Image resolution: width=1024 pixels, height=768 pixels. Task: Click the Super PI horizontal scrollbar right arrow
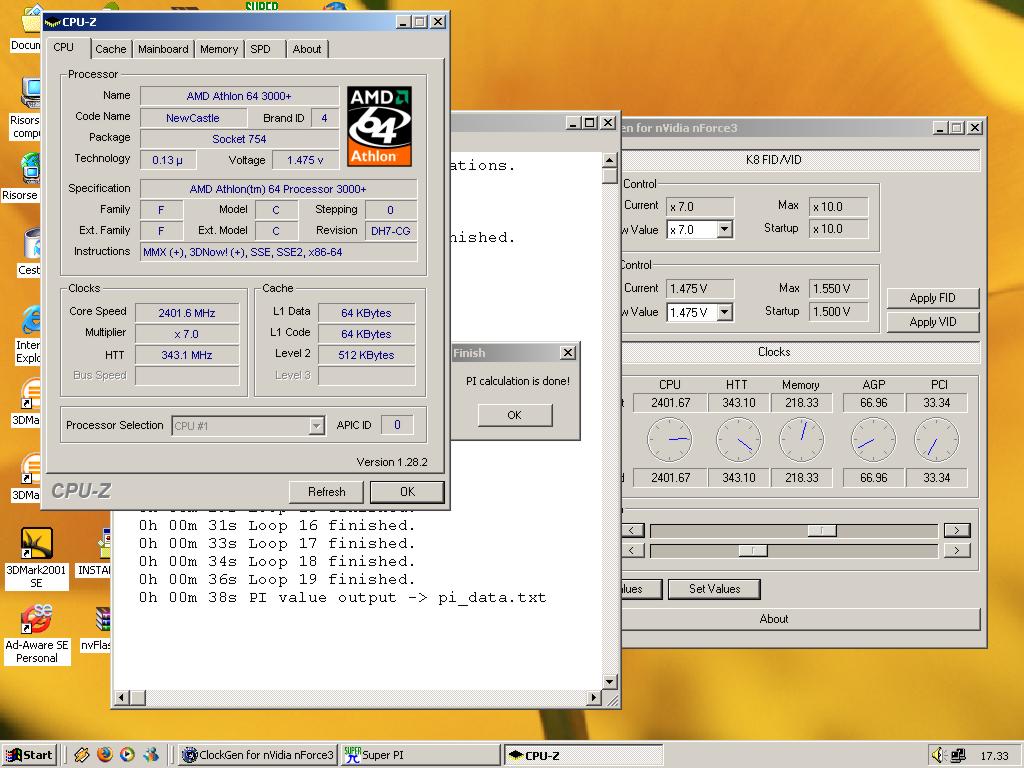point(593,698)
